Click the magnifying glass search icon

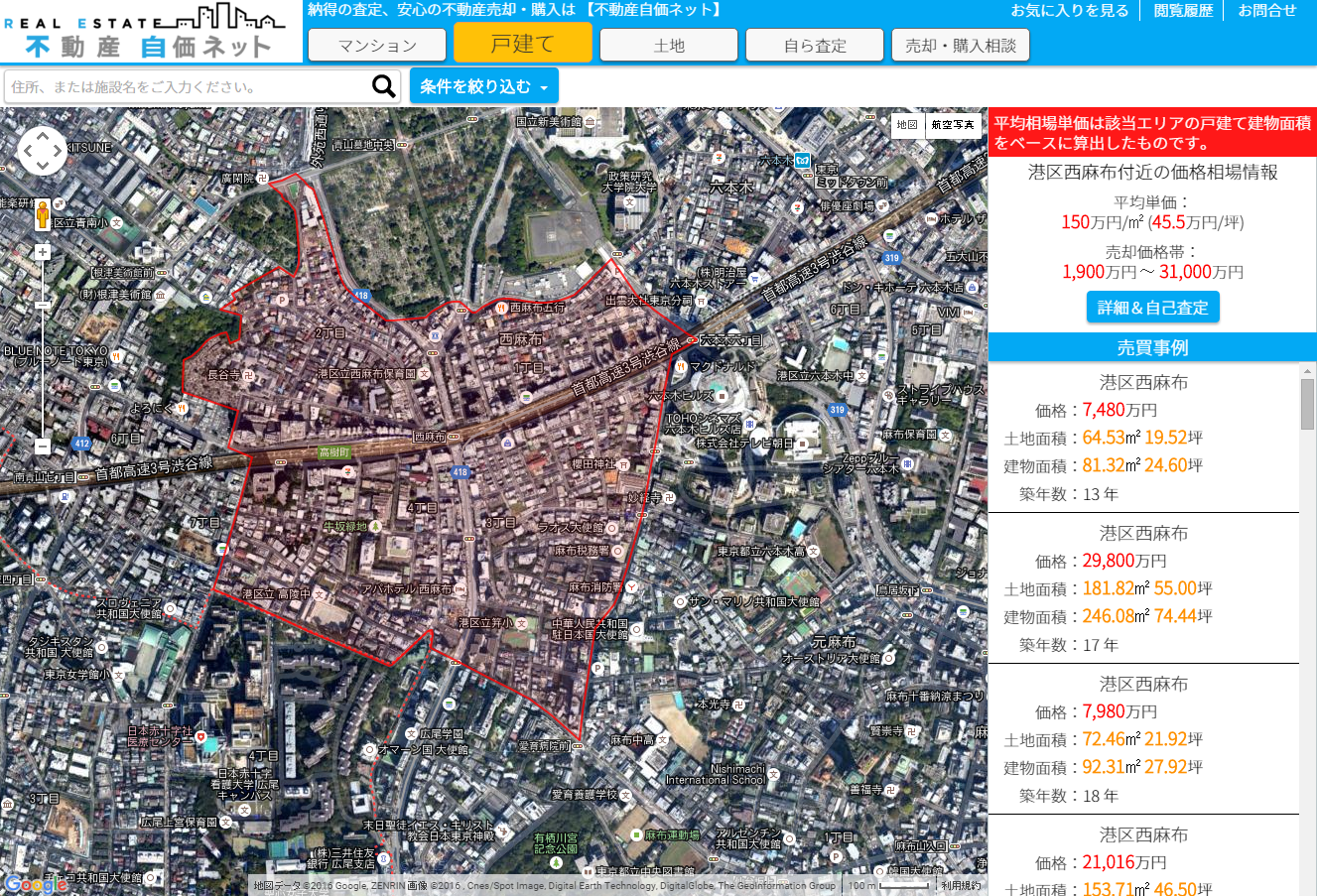(x=384, y=87)
